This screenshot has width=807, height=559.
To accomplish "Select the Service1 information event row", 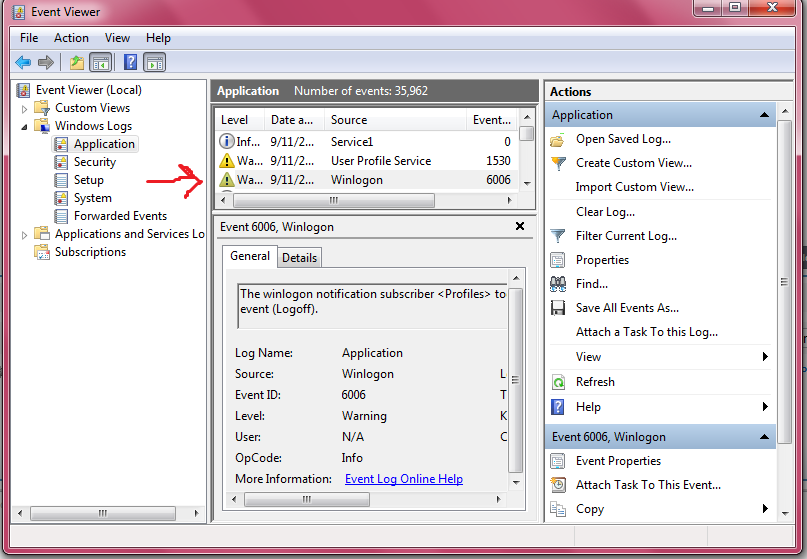I will (x=366, y=142).
